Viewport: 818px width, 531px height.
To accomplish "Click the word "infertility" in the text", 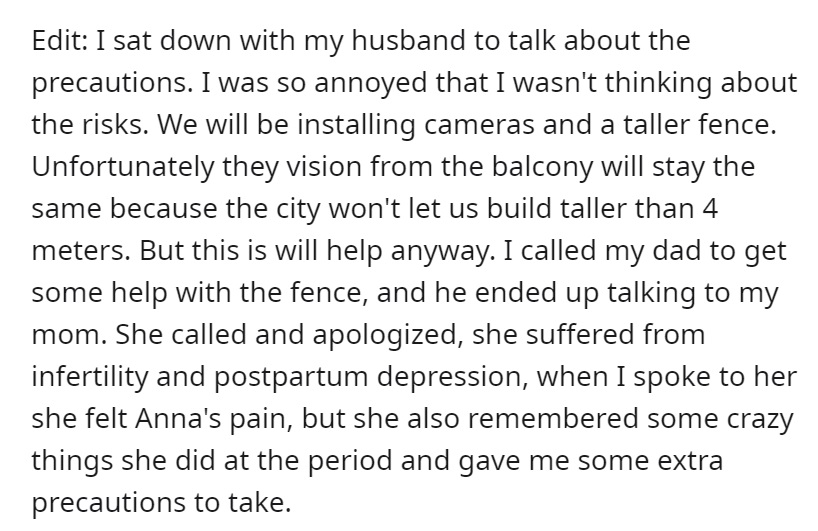I will click(90, 377).
